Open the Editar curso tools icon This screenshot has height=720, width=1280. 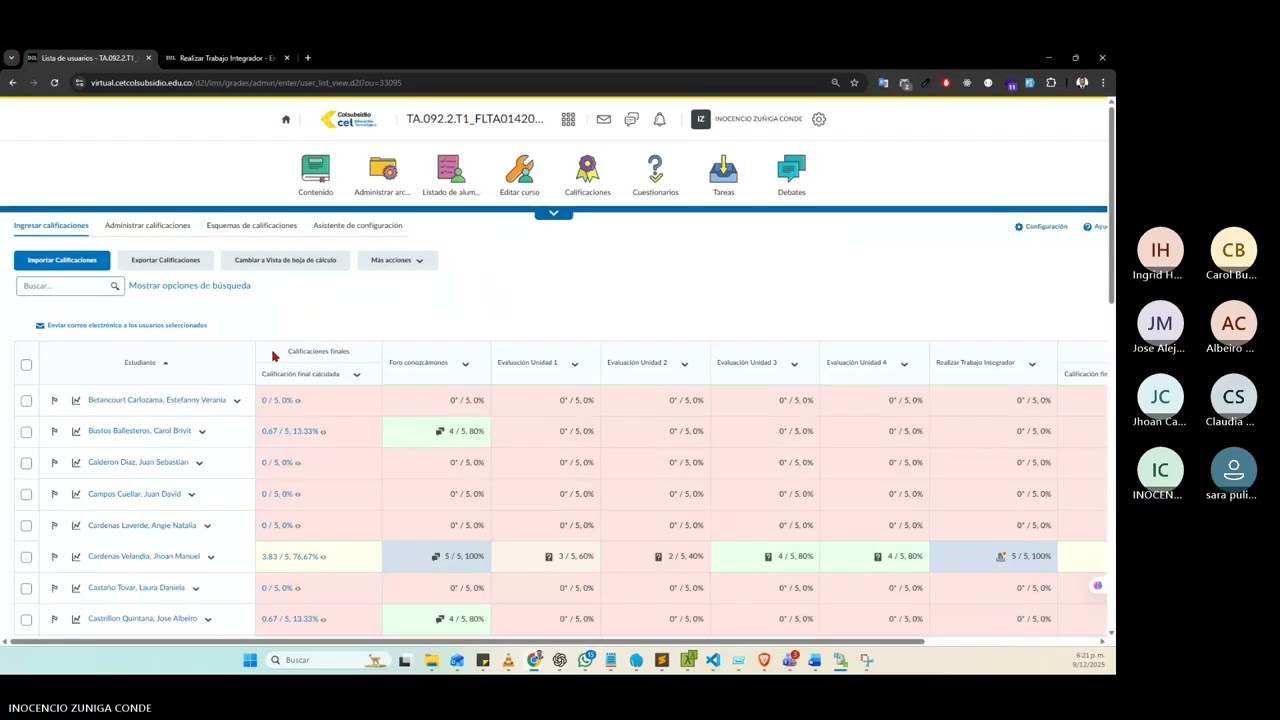tap(519, 168)
